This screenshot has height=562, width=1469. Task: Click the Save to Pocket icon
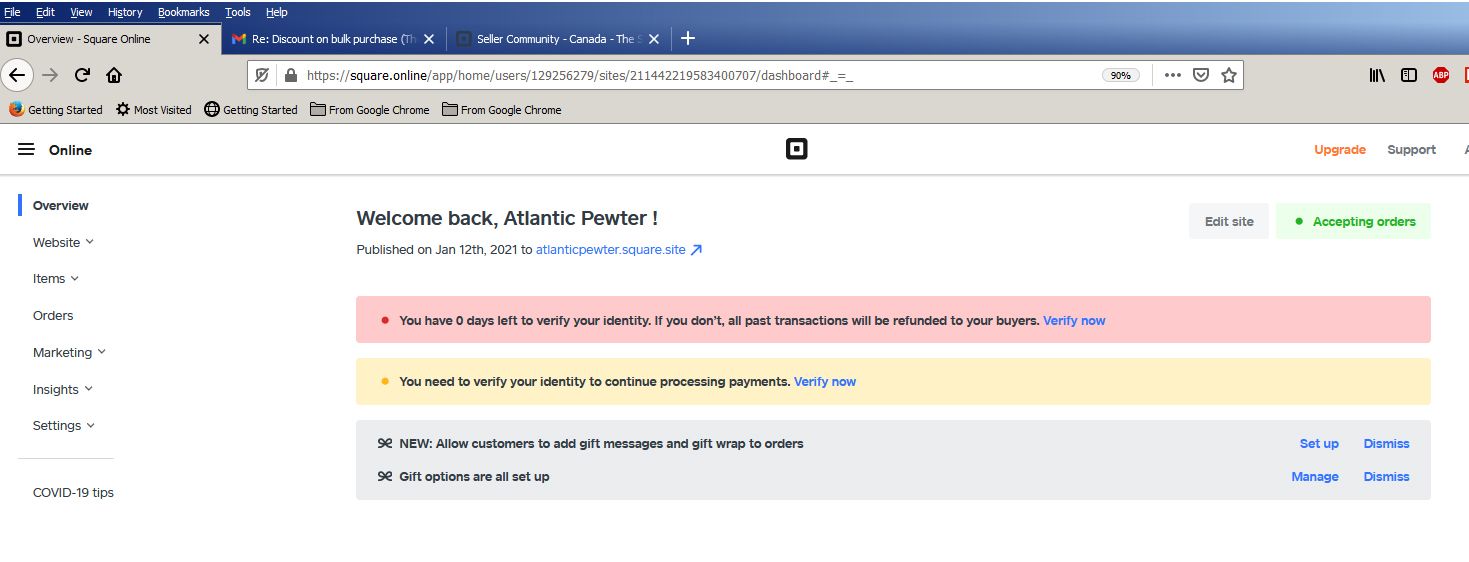(x=1201, y=75)
